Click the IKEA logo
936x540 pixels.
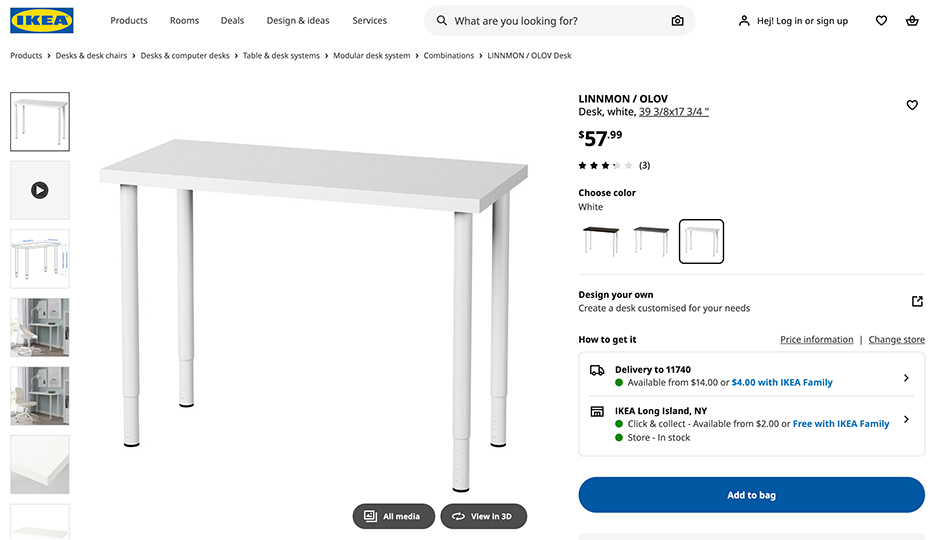coord(42,20)
